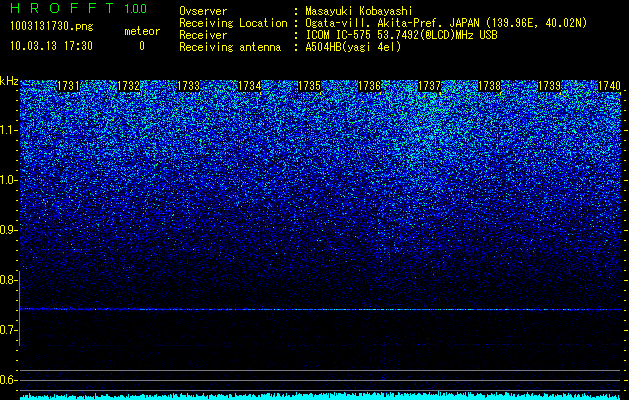Select the observer name Masayuki Kobayashi
Screen dimensions: 629x400
359,11
